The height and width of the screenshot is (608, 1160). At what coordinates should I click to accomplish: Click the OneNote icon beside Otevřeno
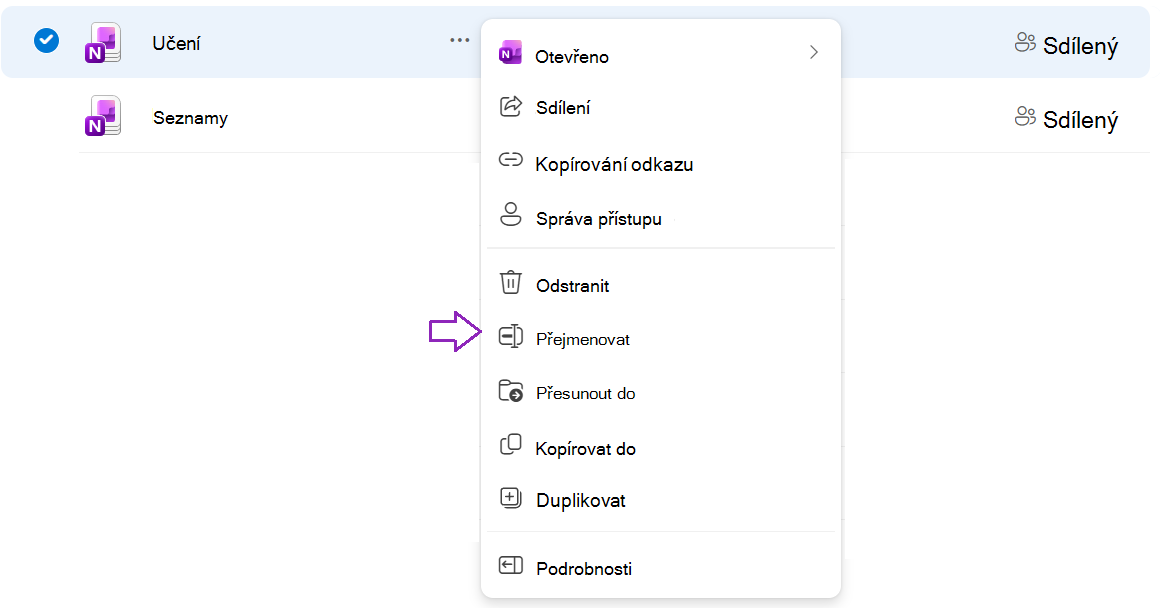[510, 53]
